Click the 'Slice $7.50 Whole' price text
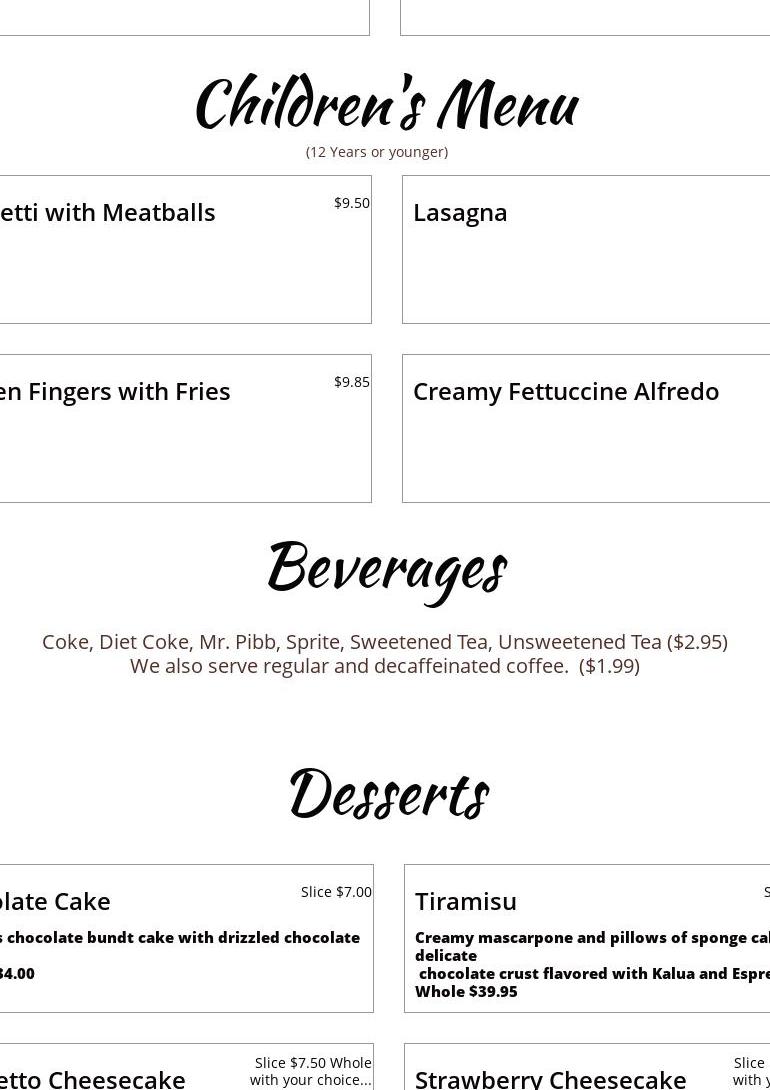Image resolution: width=770 pixels, height=1090 pixels. [312, 1063]
